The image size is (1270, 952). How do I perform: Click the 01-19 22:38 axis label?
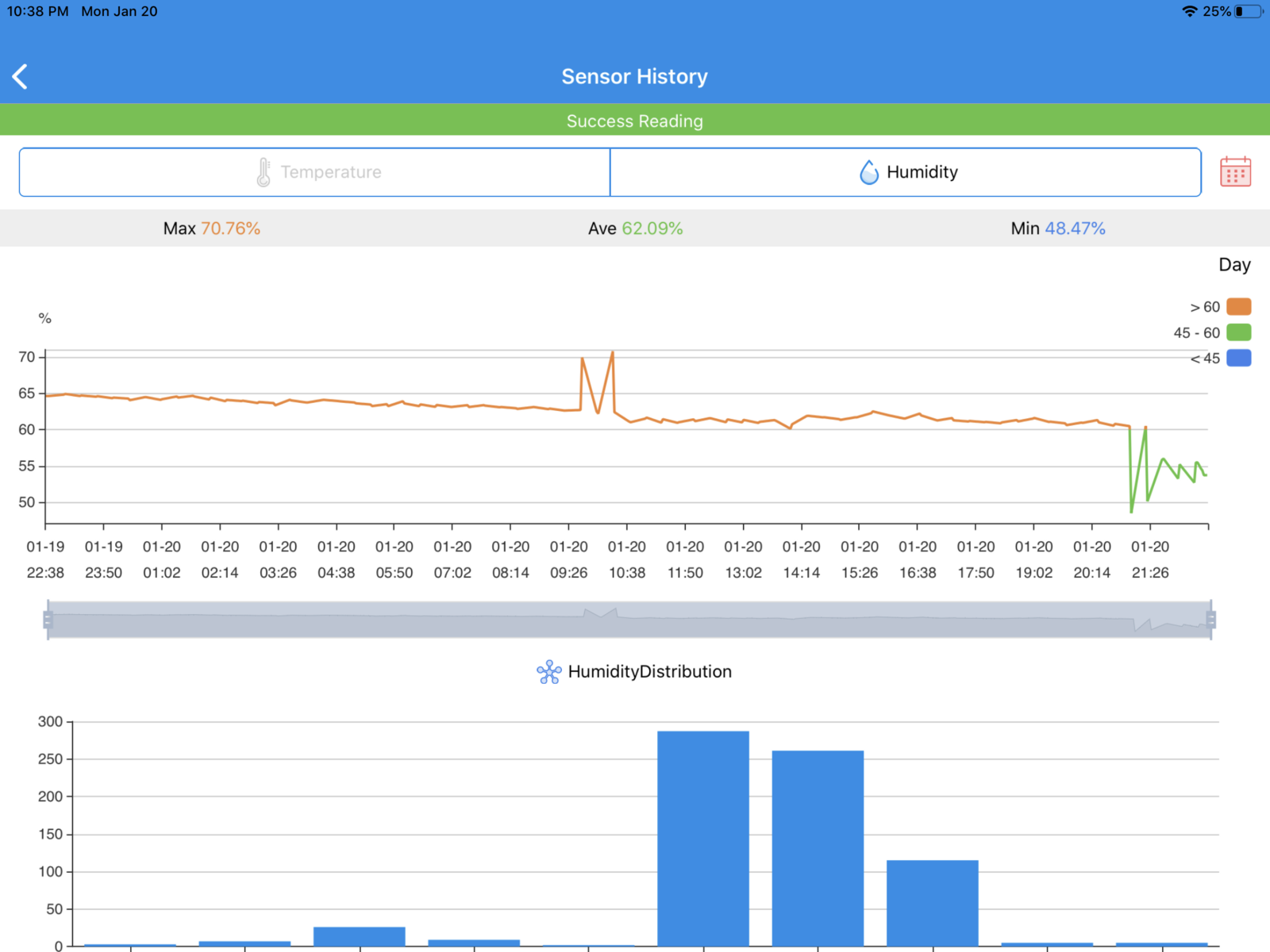45,559
